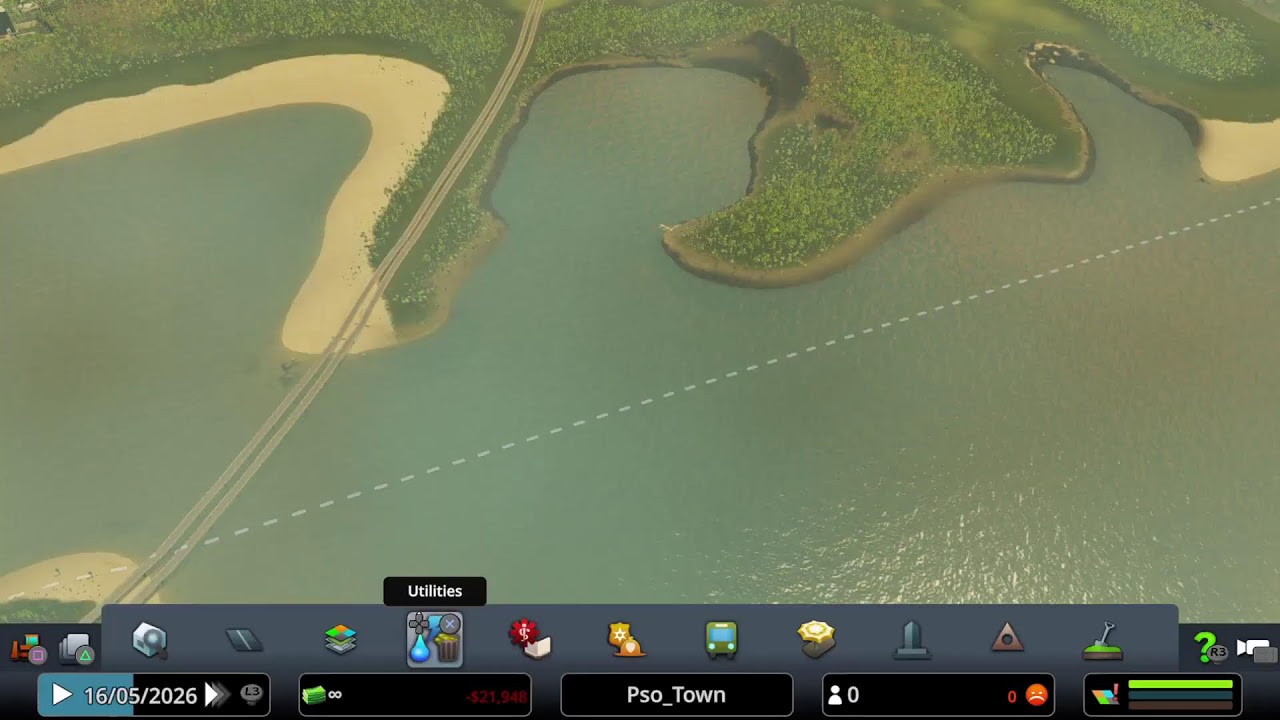Screen dimensions: 1280x720
Task: Start the simulation with Play button
Action: pyautogui.click(x=61, y=695)
